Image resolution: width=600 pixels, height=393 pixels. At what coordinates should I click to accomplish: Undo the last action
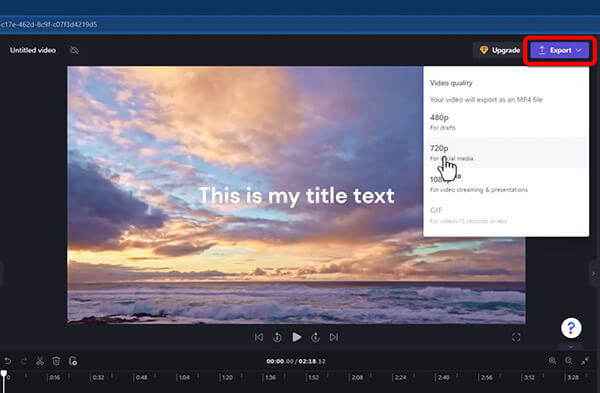(8, 361)
